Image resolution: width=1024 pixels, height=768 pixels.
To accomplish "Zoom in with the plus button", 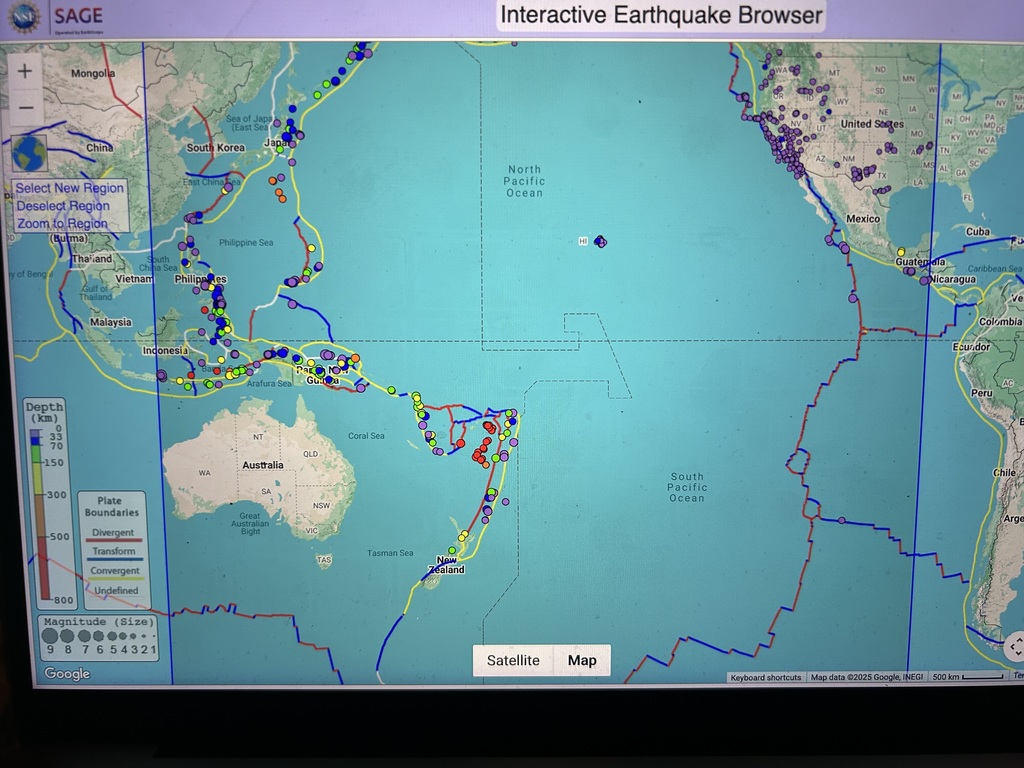I will 26,72.
